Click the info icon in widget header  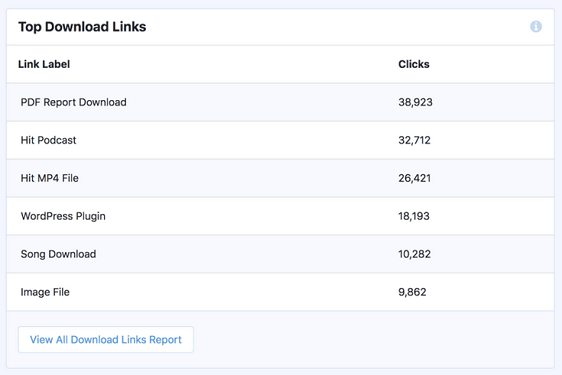pos(536,27)
